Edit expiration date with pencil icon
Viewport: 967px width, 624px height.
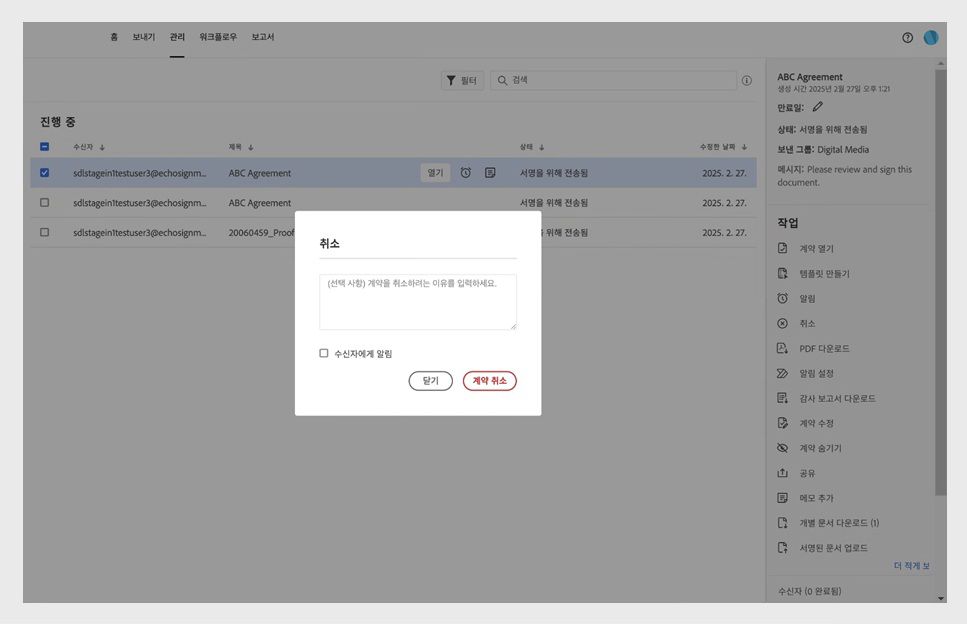(x=818, y=107)
